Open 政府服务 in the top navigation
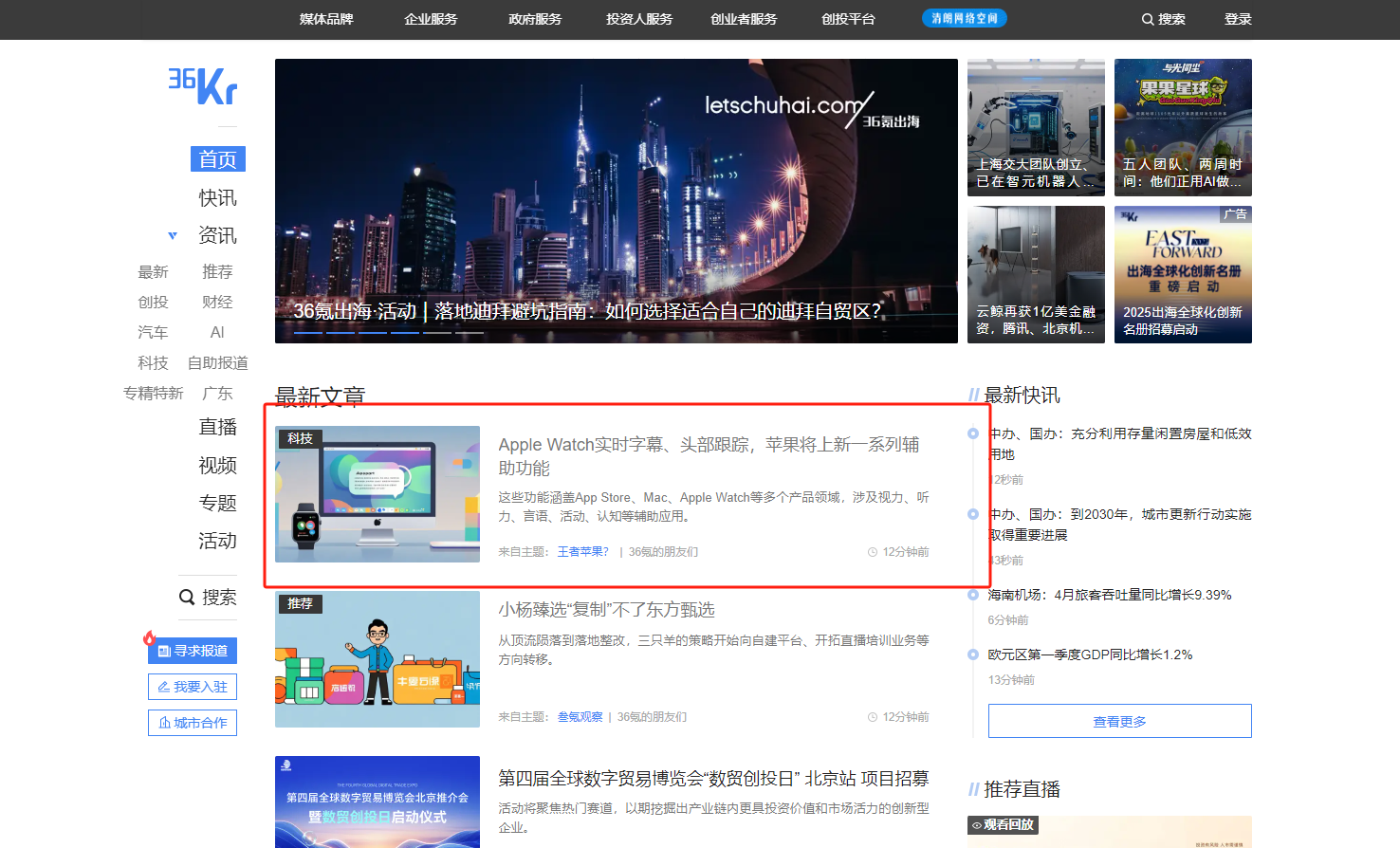Image resolution: width=1400 pixels, height=848 pixels. click(535, 19)
